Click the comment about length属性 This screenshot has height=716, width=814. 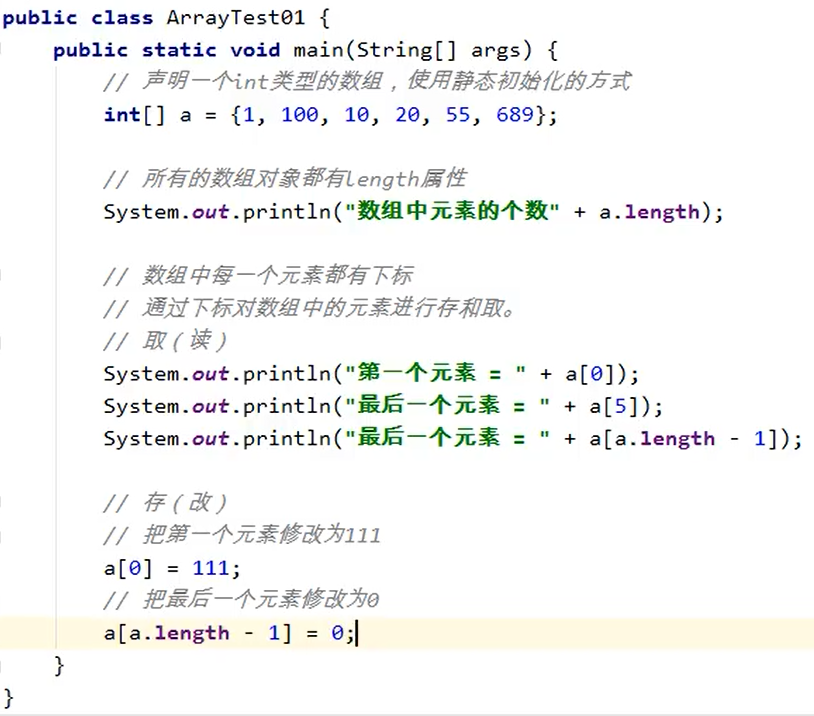284,179
